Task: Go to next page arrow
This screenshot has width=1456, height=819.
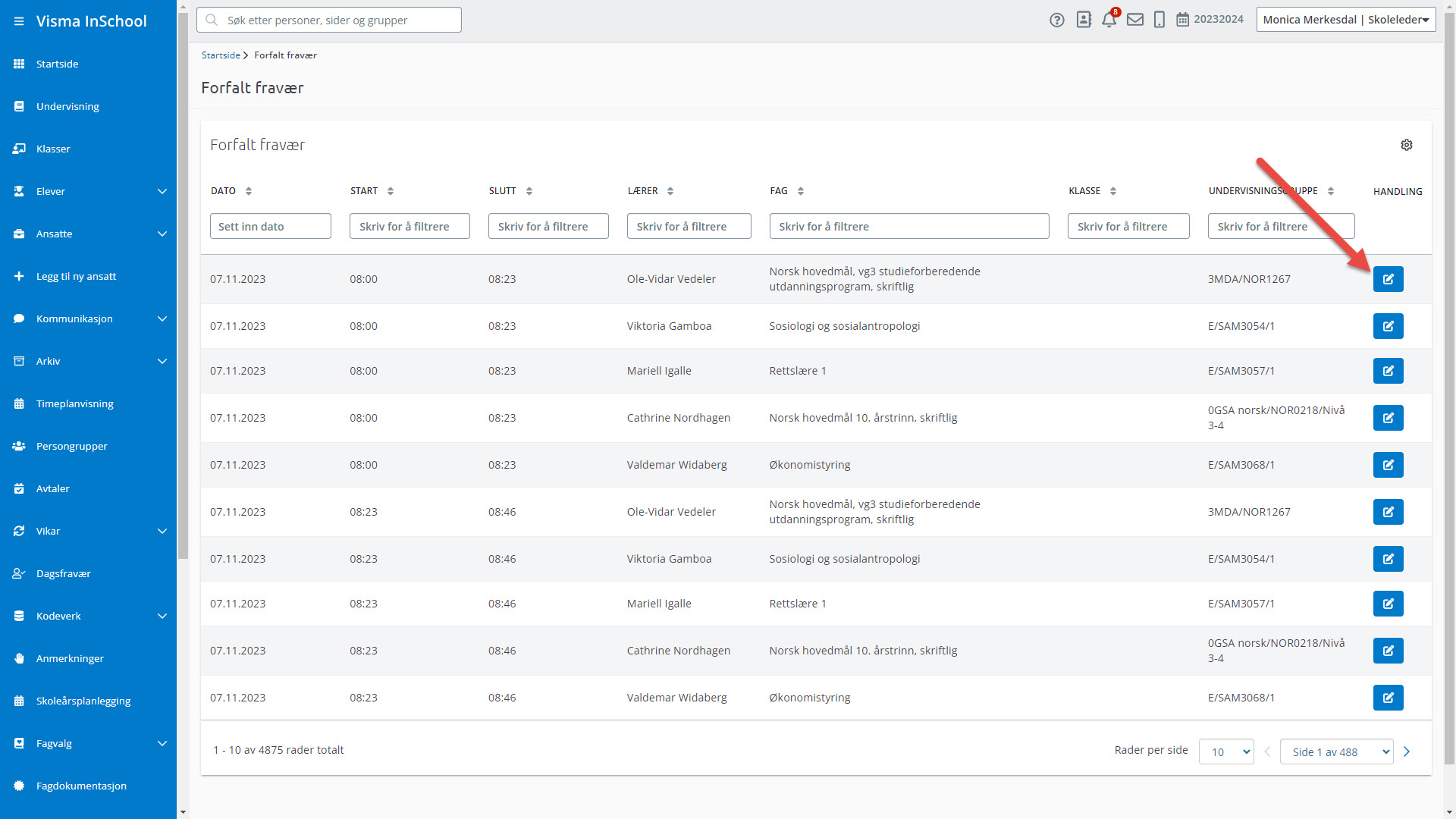Action: click(x=1407, y=752)
